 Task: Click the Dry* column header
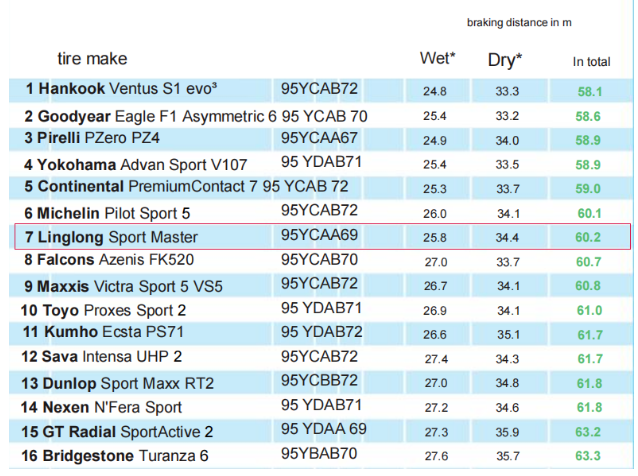pos(505,60)
